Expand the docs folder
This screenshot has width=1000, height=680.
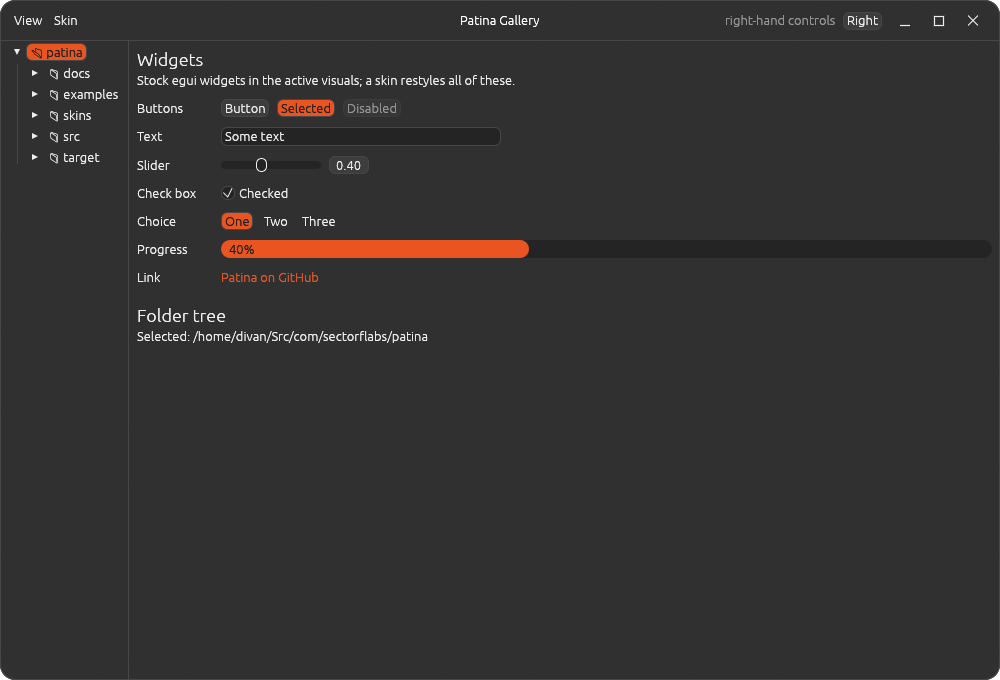click(x=34, y=73)
